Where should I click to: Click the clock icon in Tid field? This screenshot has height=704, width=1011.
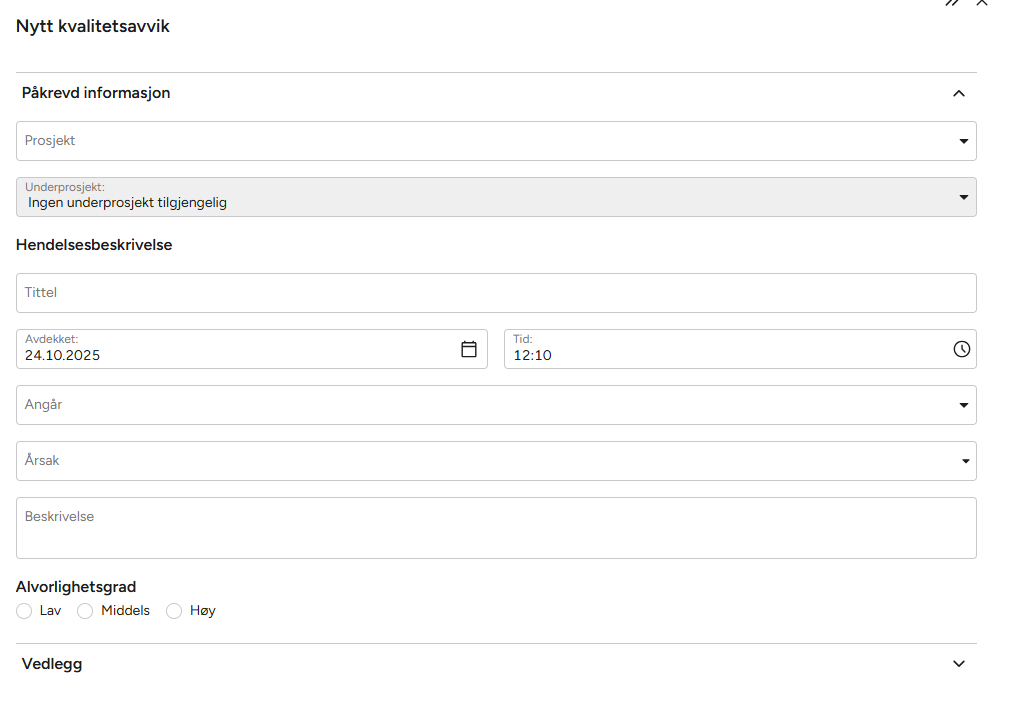click(961, 349)
